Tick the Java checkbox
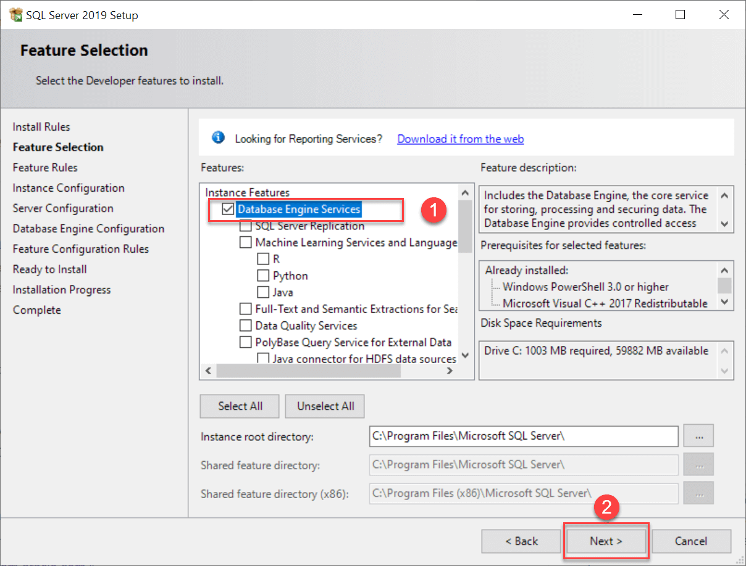The image size is (747, 566). (263, 292)
